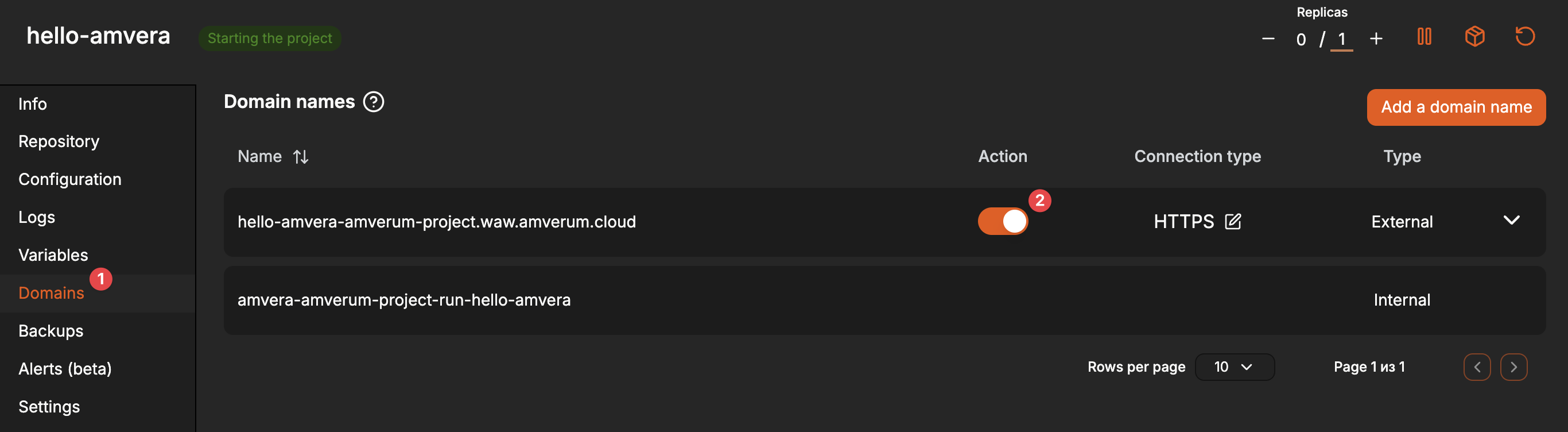This screenshot has height=432, width=1568.
Task: Click the Domain names help question mark
Action: [x=373, y=102]
